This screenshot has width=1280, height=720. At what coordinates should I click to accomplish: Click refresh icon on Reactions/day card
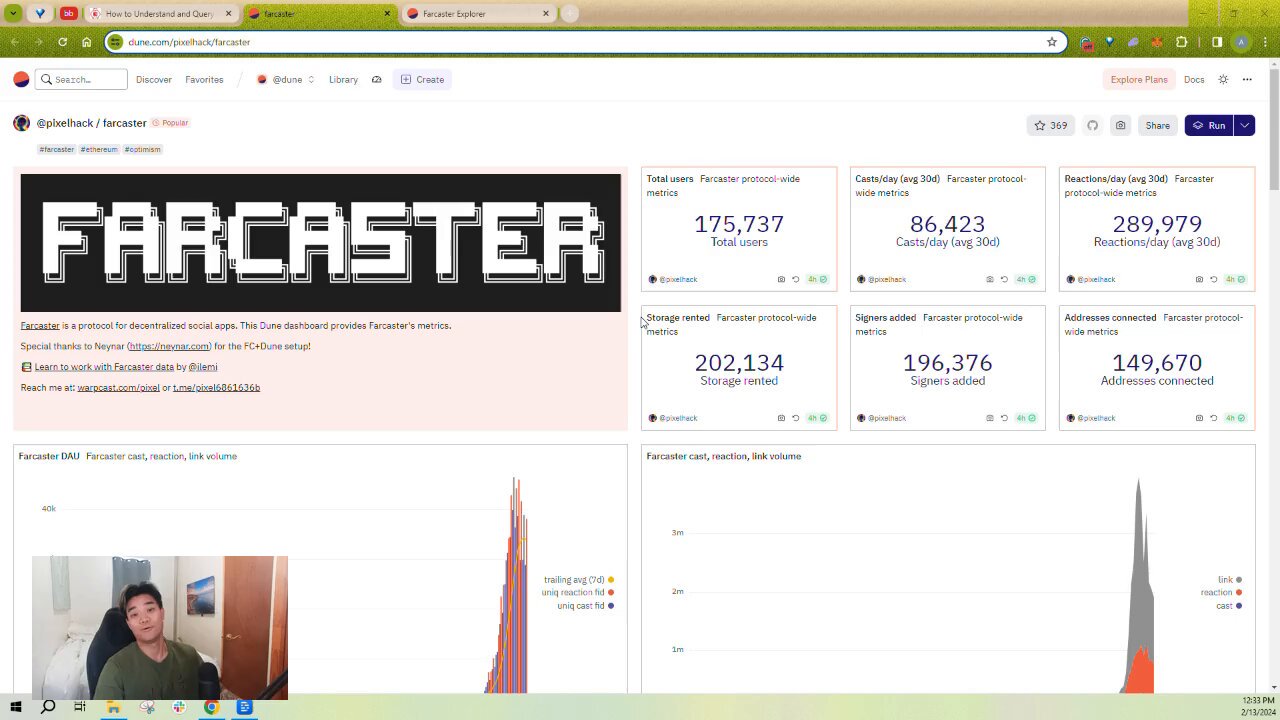click(1214, 279)
